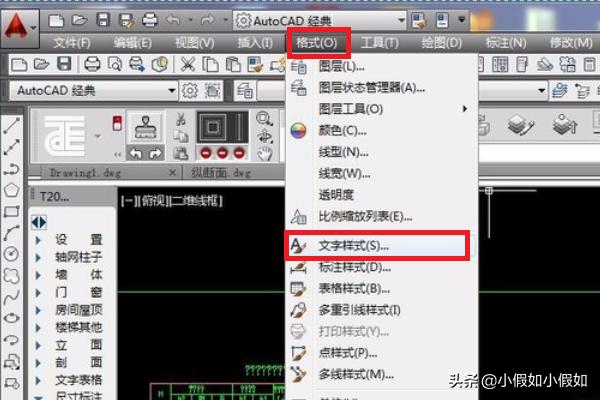Choose 图层(L)... from the Format menu
Screen dimensions: 600x400
pyautogui.click(x=382, y=67)
